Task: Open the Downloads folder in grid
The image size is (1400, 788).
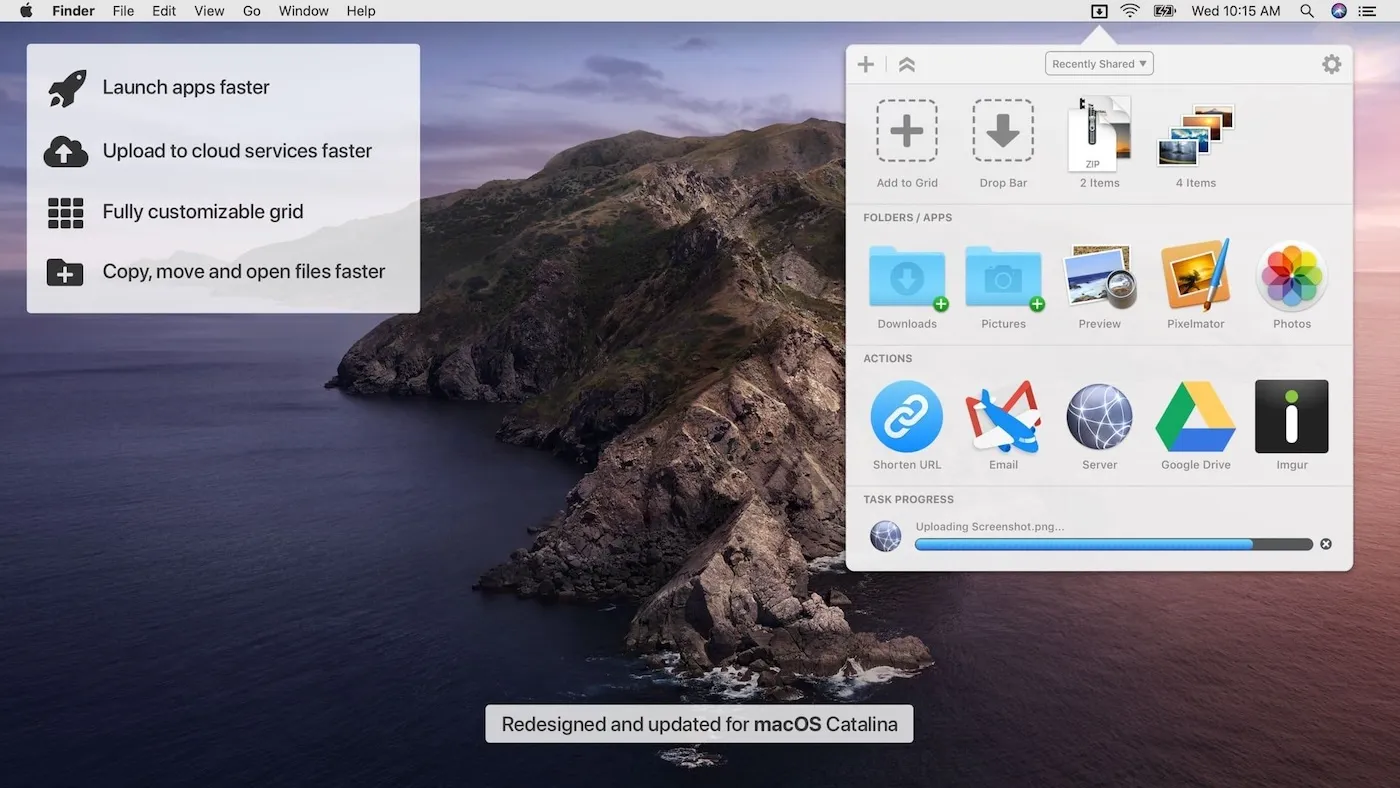Action: click(x=906, y=276)
